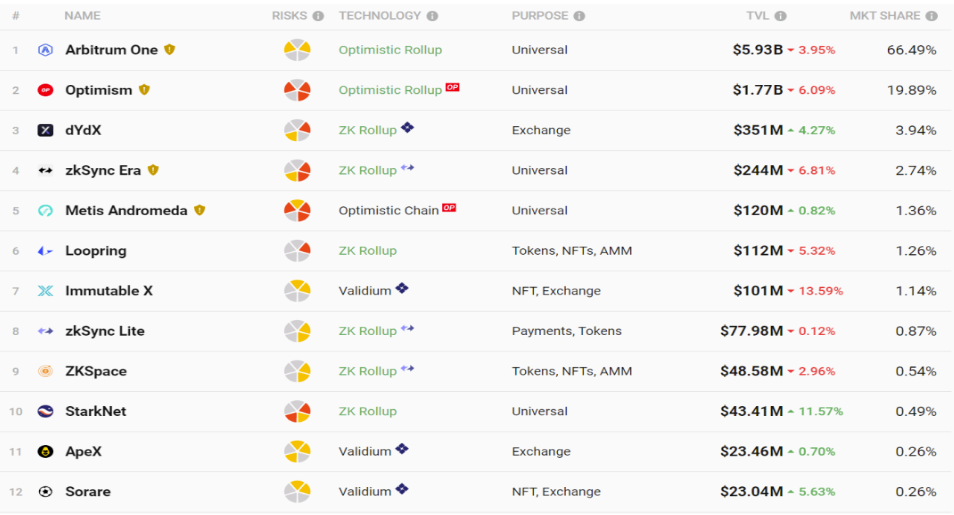Image resolution: width=954 pixels, height=515 pixels.
Task: Click the risk pie chart for StarkNet
Action: [x=297, y=411]
